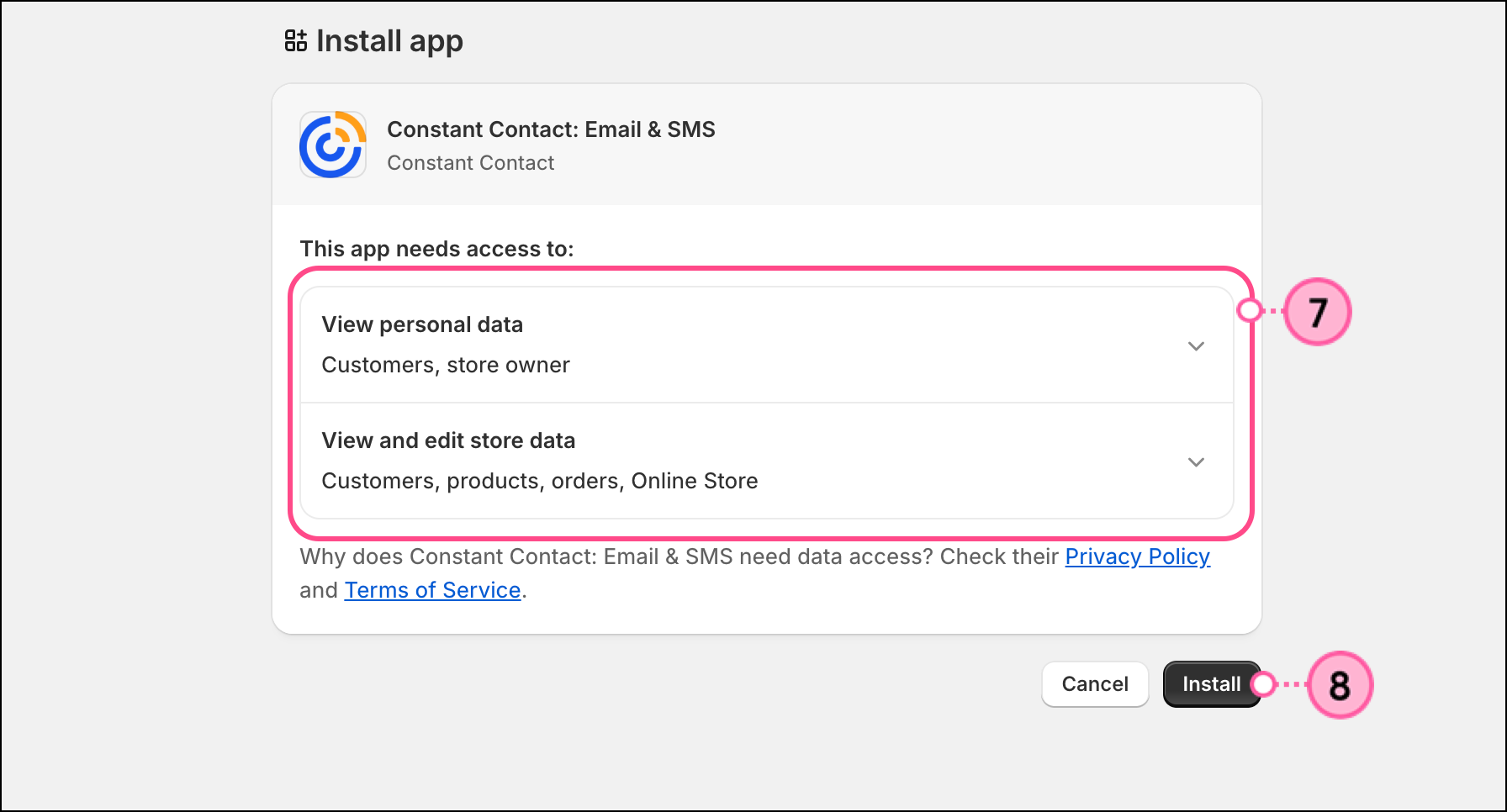Click the Install app grid icon

296,40
